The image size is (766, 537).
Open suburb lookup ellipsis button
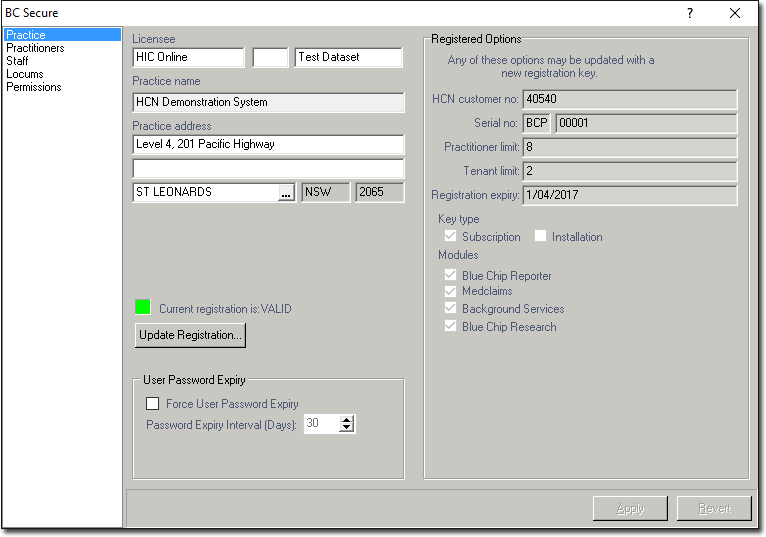click(x=286, y=193)
